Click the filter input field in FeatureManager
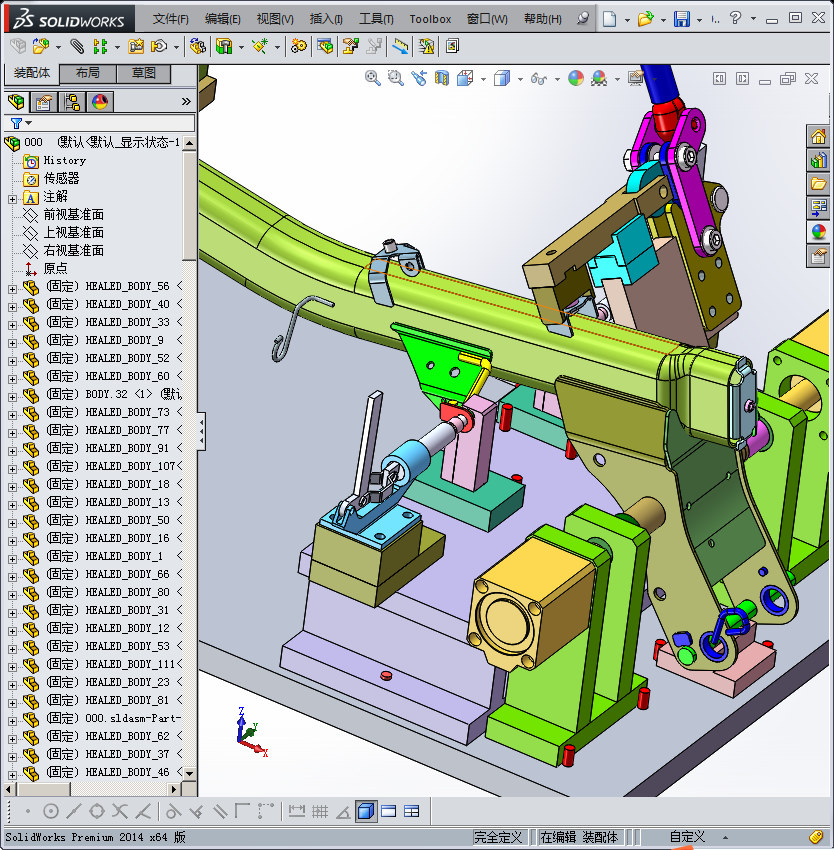 (113, 123)
